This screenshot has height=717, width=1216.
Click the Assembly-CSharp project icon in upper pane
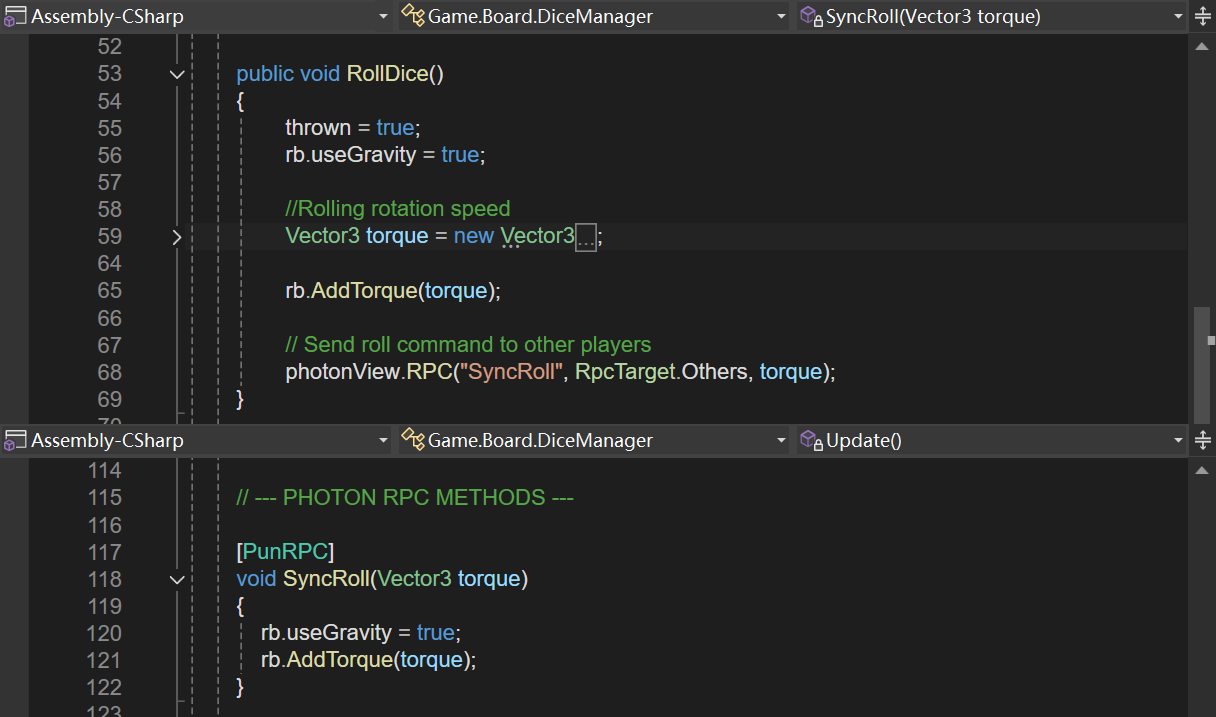tap(15, 16)
